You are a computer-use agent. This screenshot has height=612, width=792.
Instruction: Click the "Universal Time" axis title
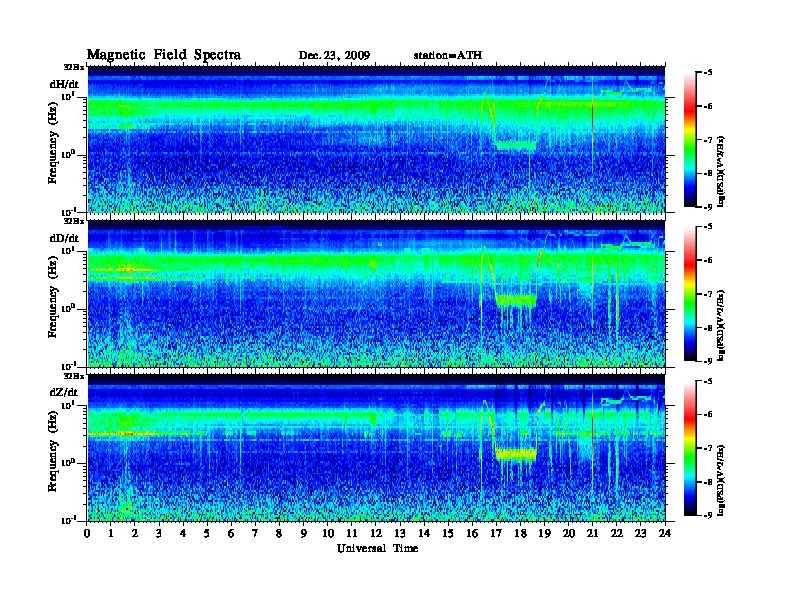click(377, 548)
